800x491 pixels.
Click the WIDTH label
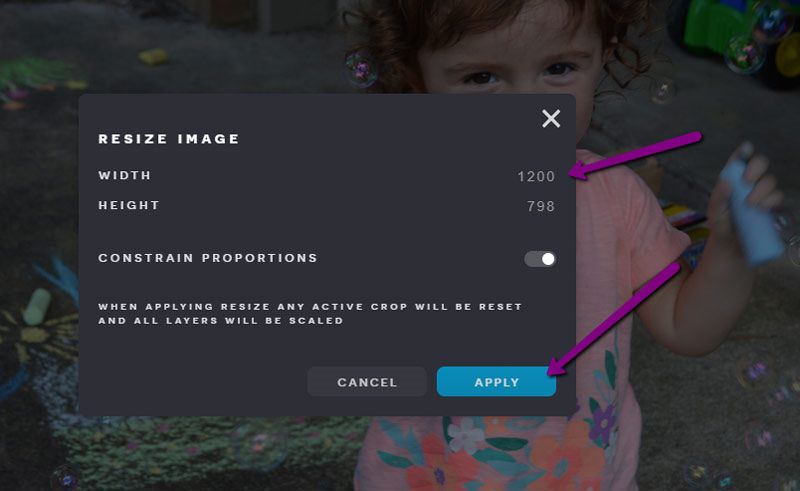125,176
